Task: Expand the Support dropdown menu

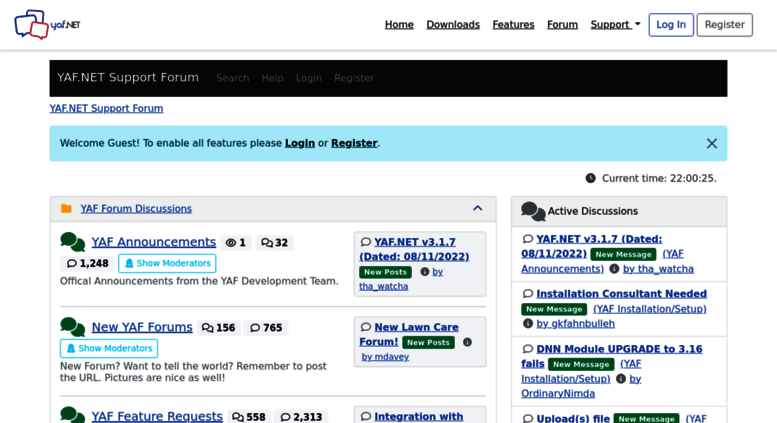Action: (615, 25)
